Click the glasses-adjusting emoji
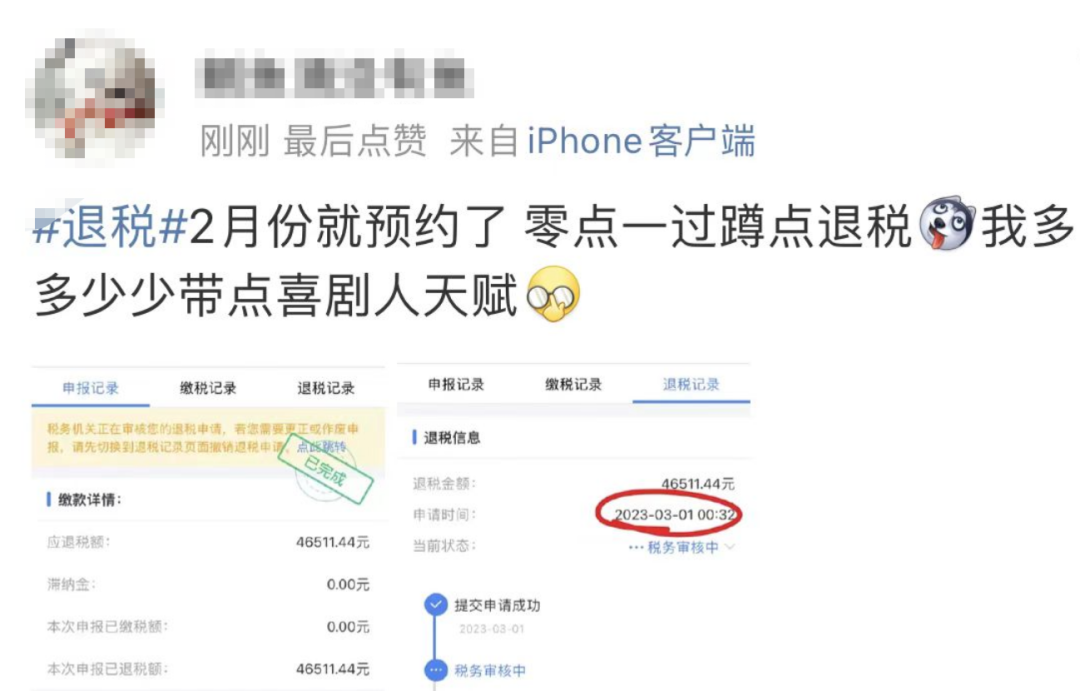1080x691 pixels. pyautogui.click(x=553, y=293)
